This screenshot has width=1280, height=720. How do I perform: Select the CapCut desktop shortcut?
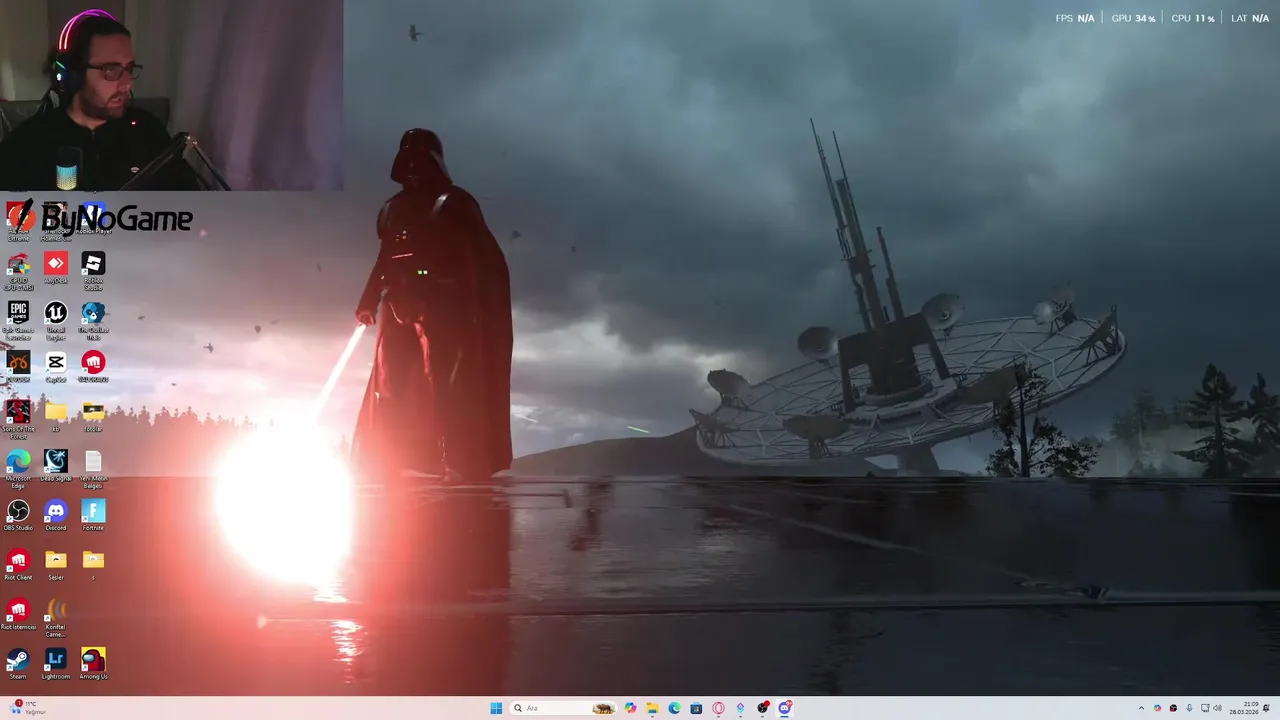point(56,367)
